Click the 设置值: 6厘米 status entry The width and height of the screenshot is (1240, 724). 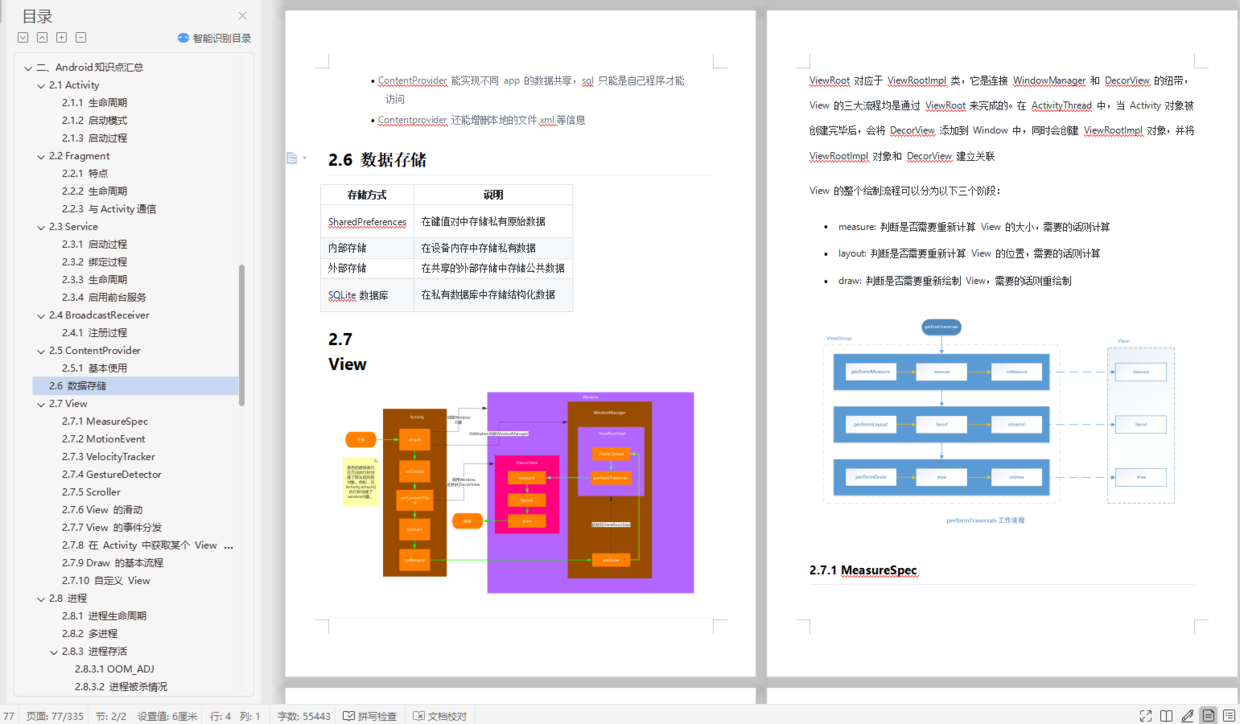click(x=167, y=716)
